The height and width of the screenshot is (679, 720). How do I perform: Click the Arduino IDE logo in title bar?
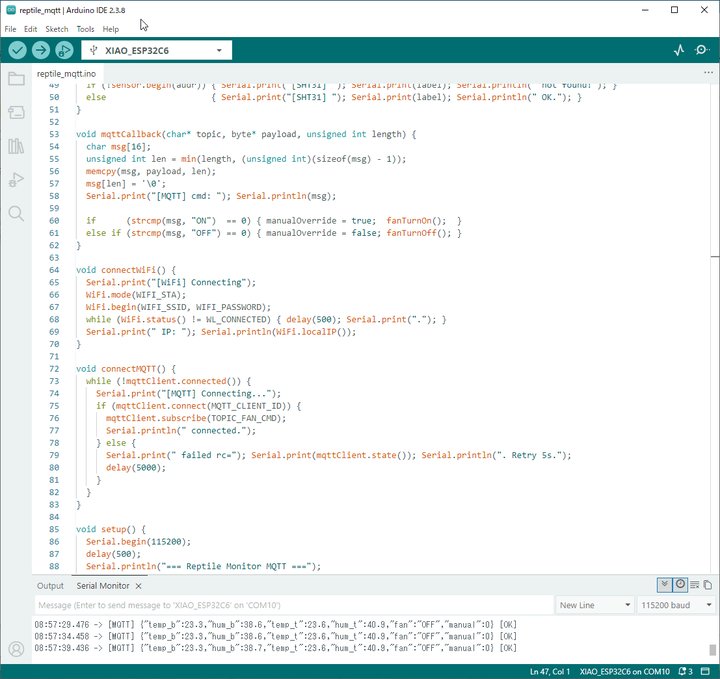(x=11, y=10)
